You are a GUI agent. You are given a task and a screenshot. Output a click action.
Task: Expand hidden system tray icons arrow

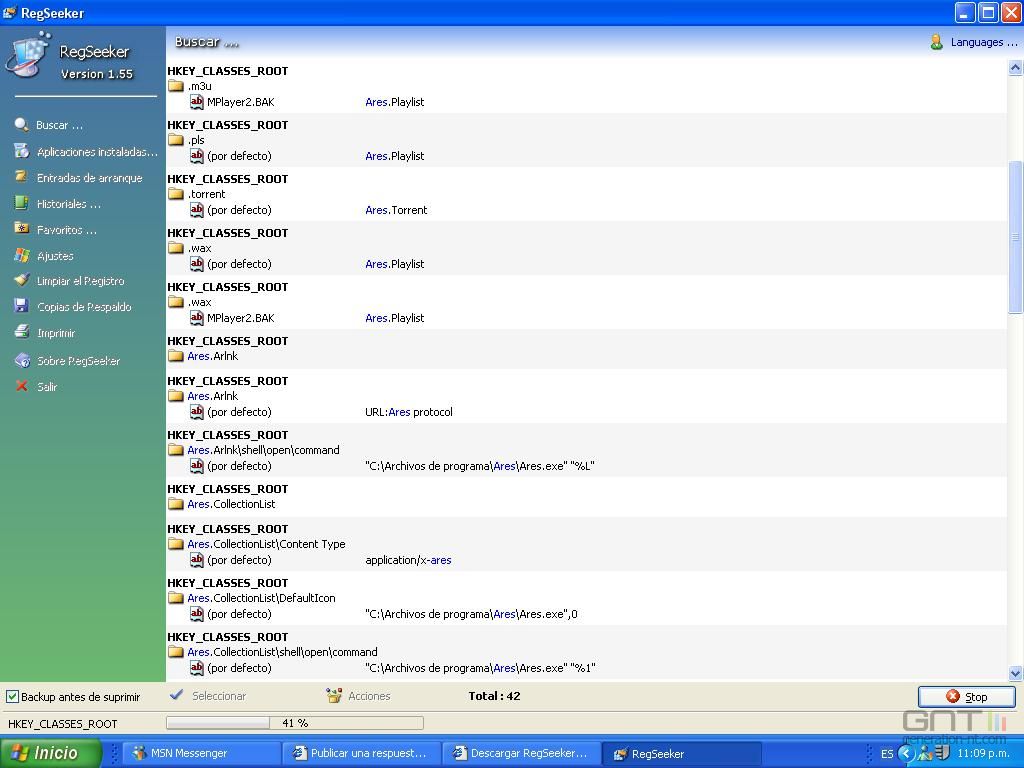[x=905, y=753]
